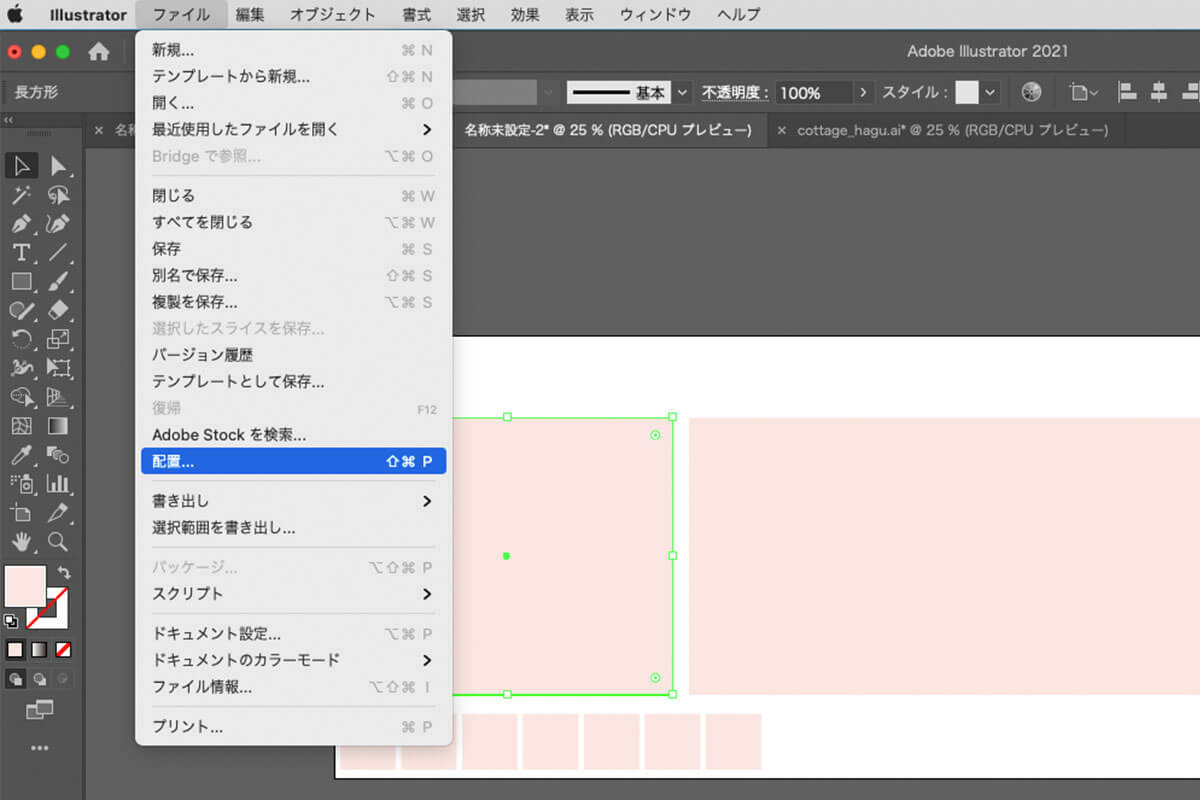Click the 不透明度 label link
Viewport: 1200px width, 800px height.
(734, 92)
